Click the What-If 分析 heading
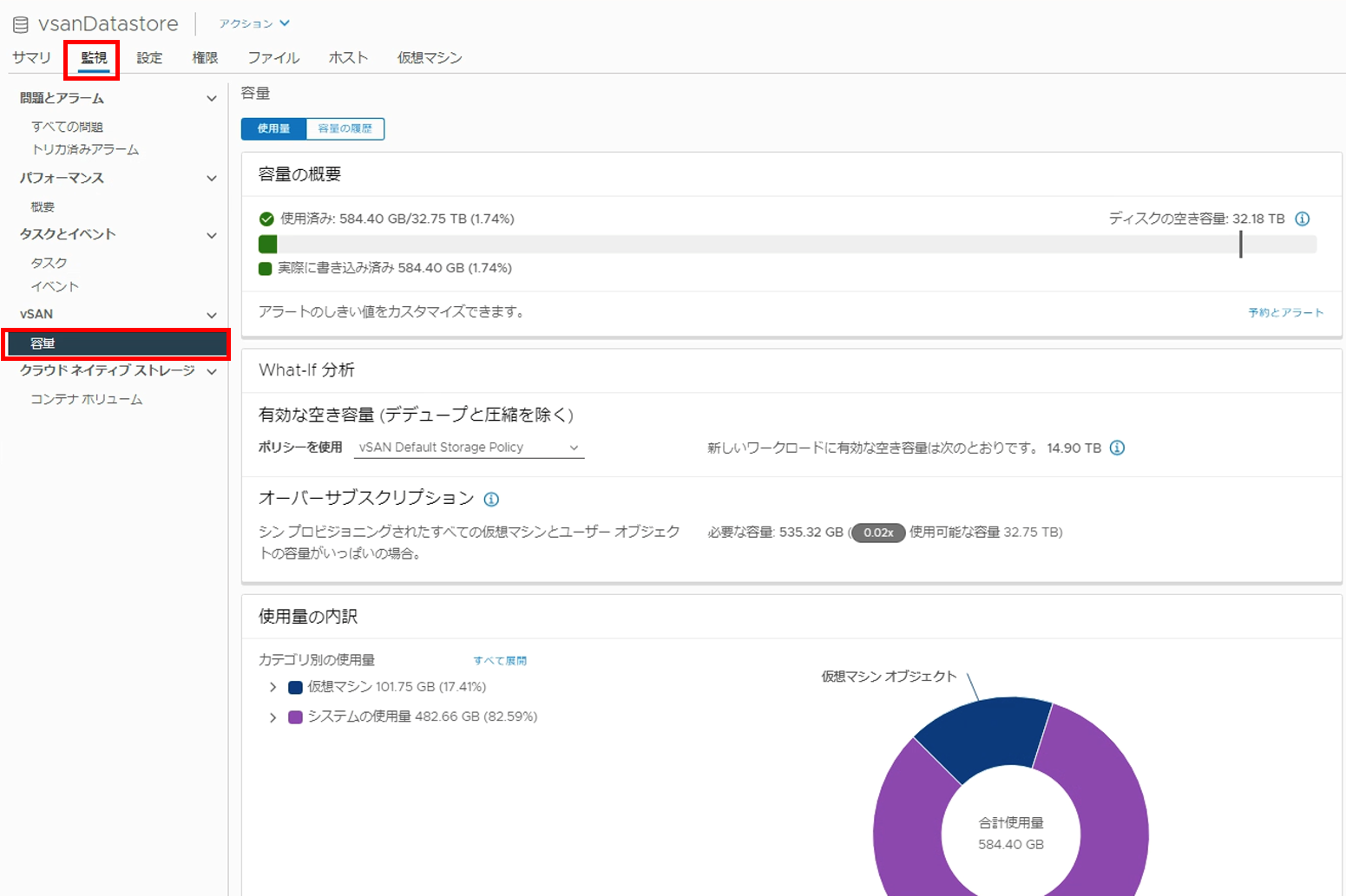This screenshot has height=896, width=1346. tap(306, 370)
